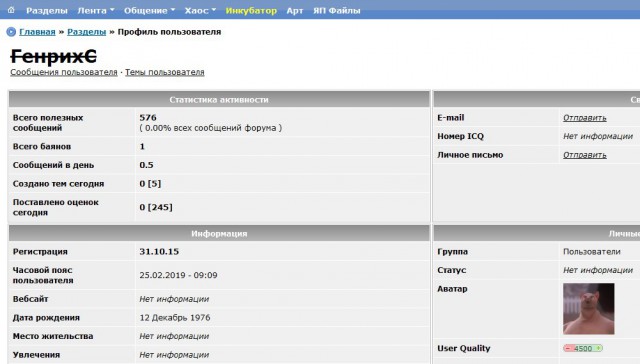Click the minus button on User Quality
Viewport: 640px width, 364px height.
[567, 348]
